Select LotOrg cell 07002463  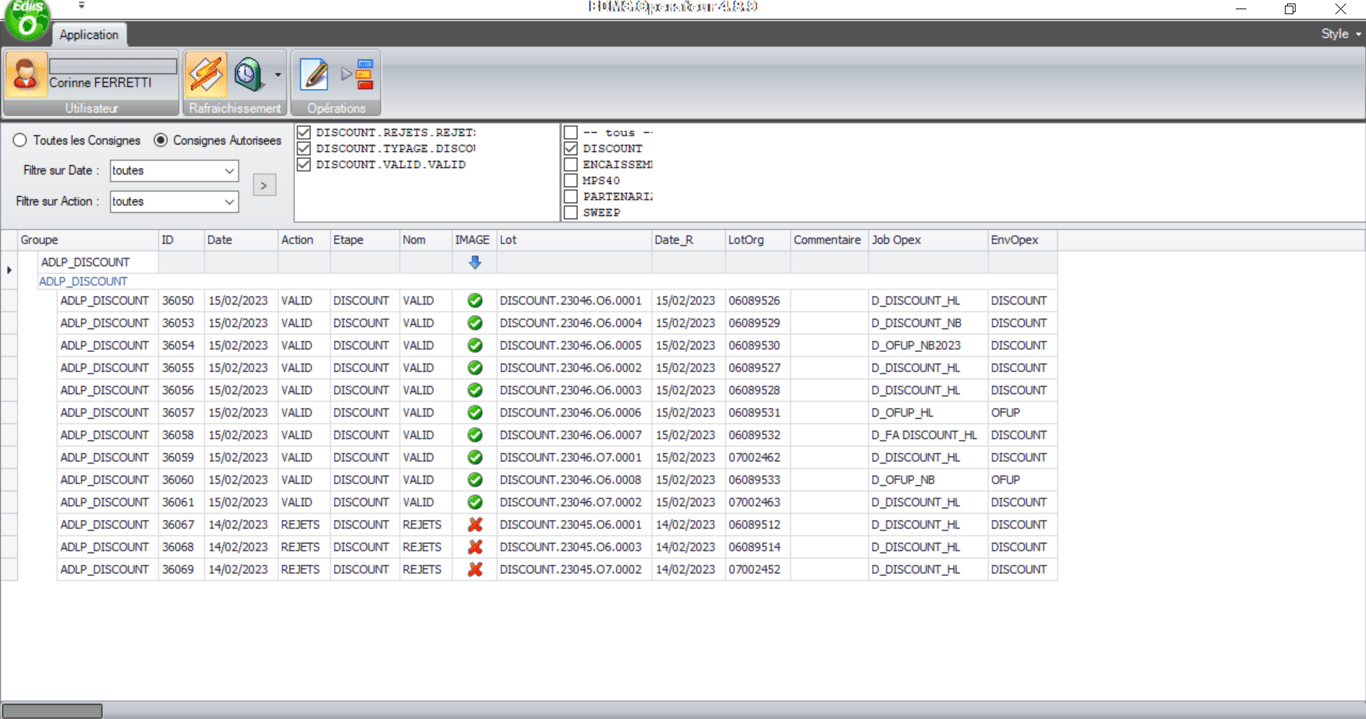(758, 502)
